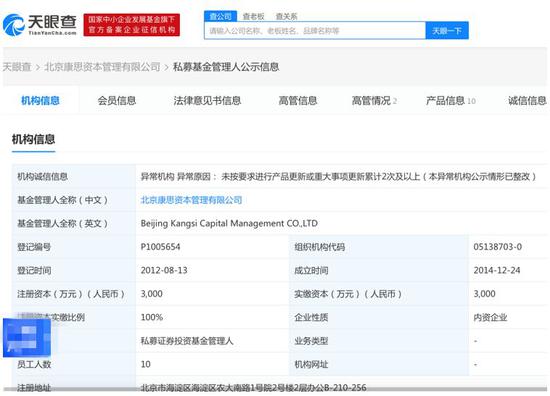
Task: Open the 产品信息 tab
Action: coord(451,101)
